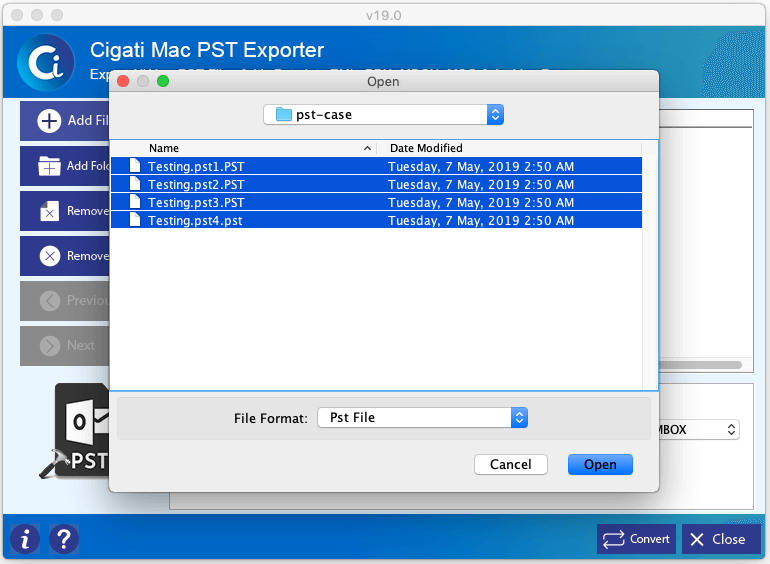Click the Remove file icon
The height and width of the screenshot is (564, 770).
click(x=49, y=211)
